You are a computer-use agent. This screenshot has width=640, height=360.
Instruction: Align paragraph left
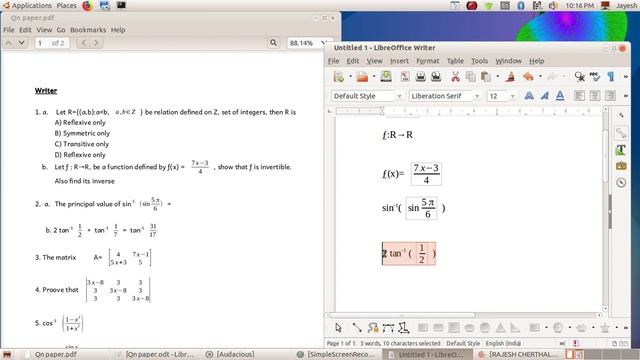click(x=579, y=96)
